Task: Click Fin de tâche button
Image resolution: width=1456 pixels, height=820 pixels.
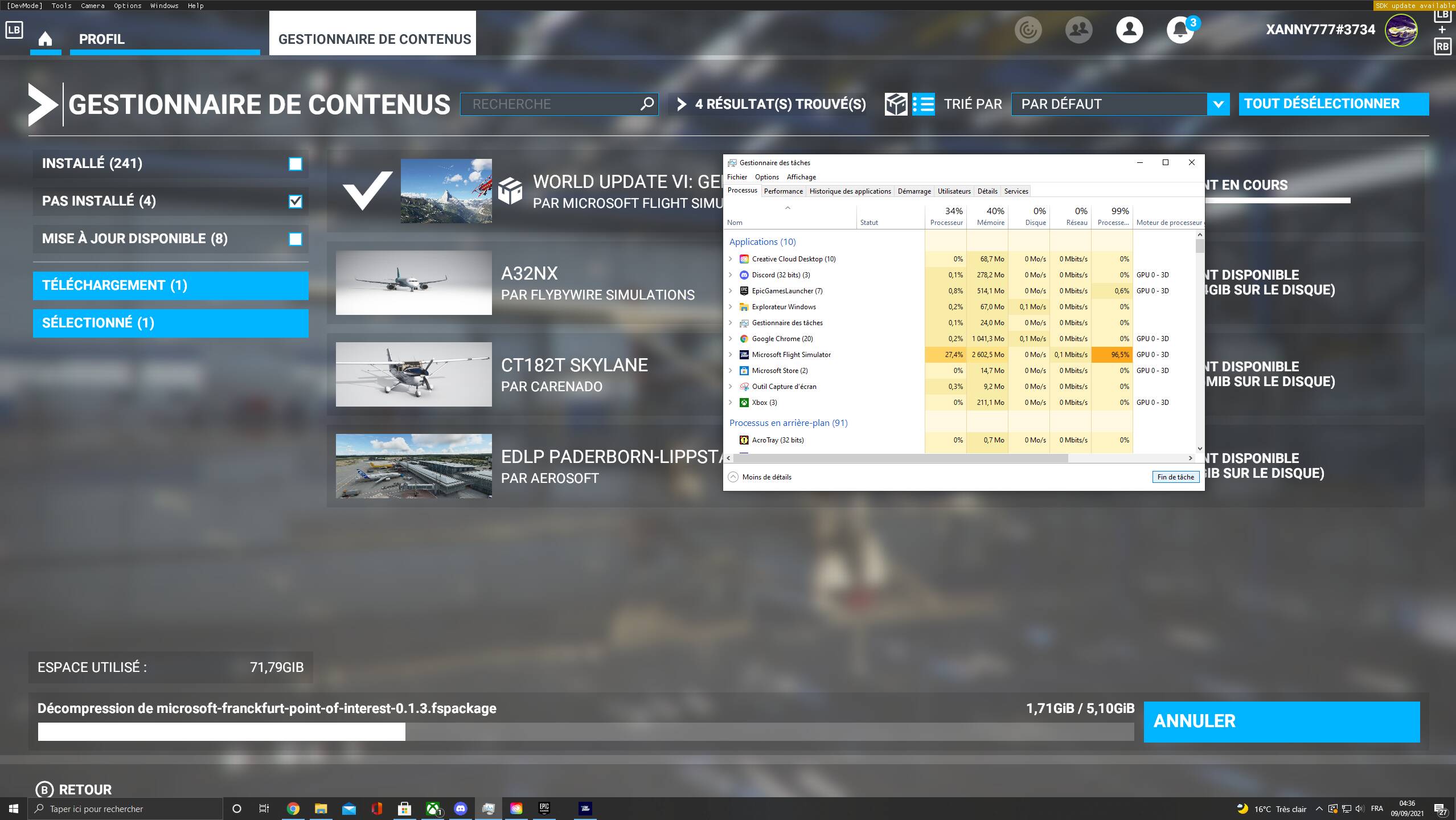Action: tap(1175, 477)
